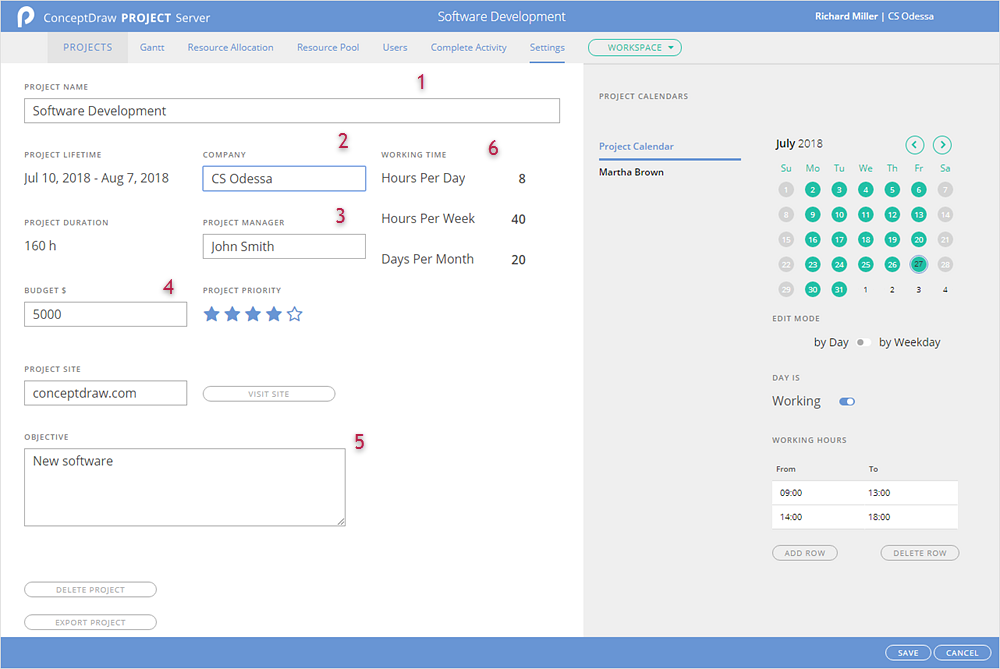Click the Add Row button
Viewport: 1000px width, 669px height.
point(804,553)
